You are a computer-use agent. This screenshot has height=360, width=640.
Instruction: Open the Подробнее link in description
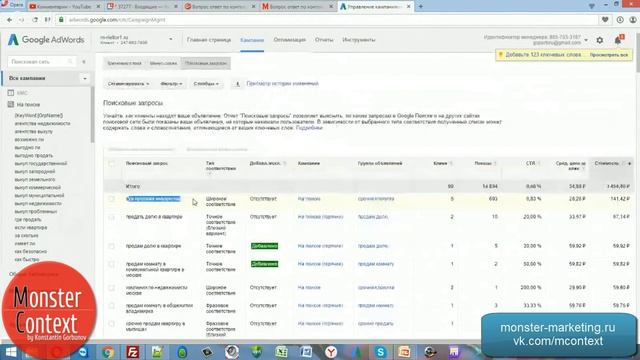[309, 128]
